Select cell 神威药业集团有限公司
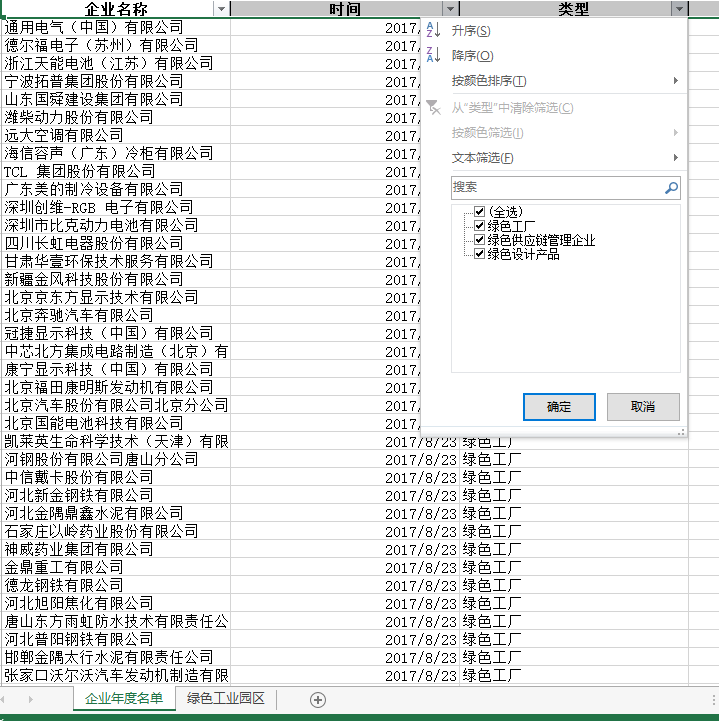The width and height of the screenshot is (719, 721). click(116, 549)
